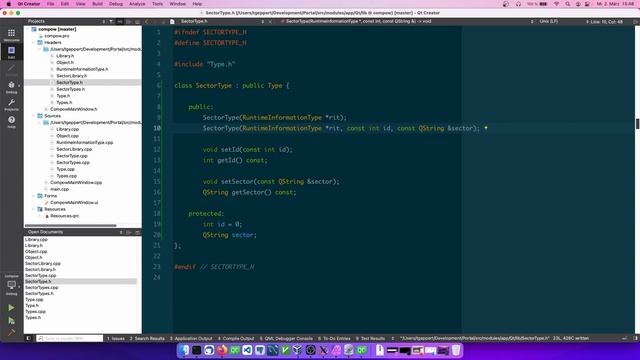Open the QML Debugger Console pane
Image resolution: width=640 pixels, height=360 pixels.
286,338
